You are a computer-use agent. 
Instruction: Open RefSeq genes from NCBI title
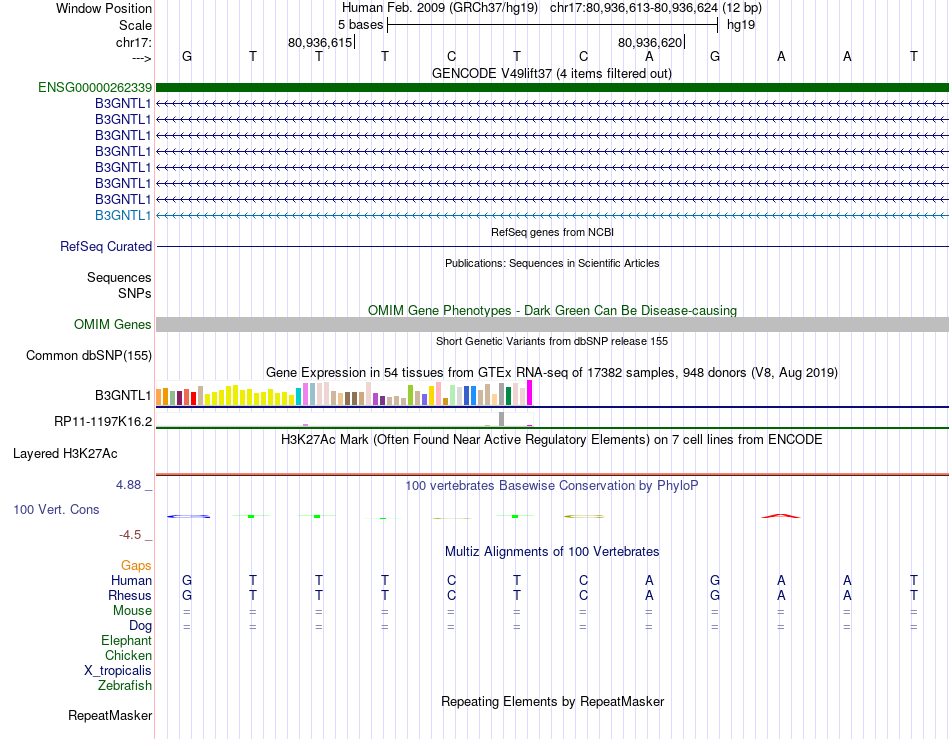point(552,232)
